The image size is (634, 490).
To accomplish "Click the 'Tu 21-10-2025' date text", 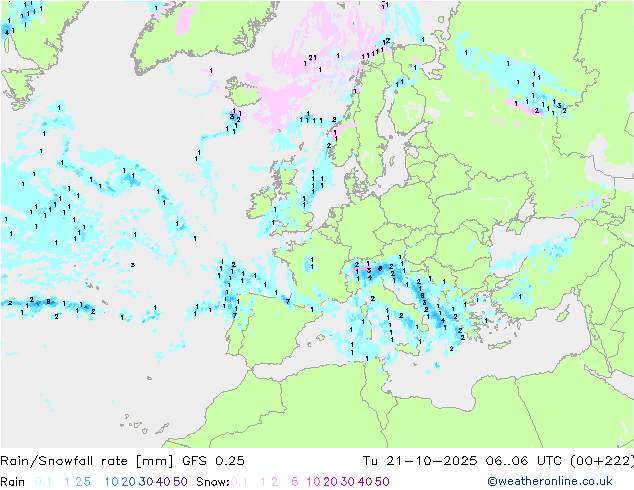I will click(420, 460).
